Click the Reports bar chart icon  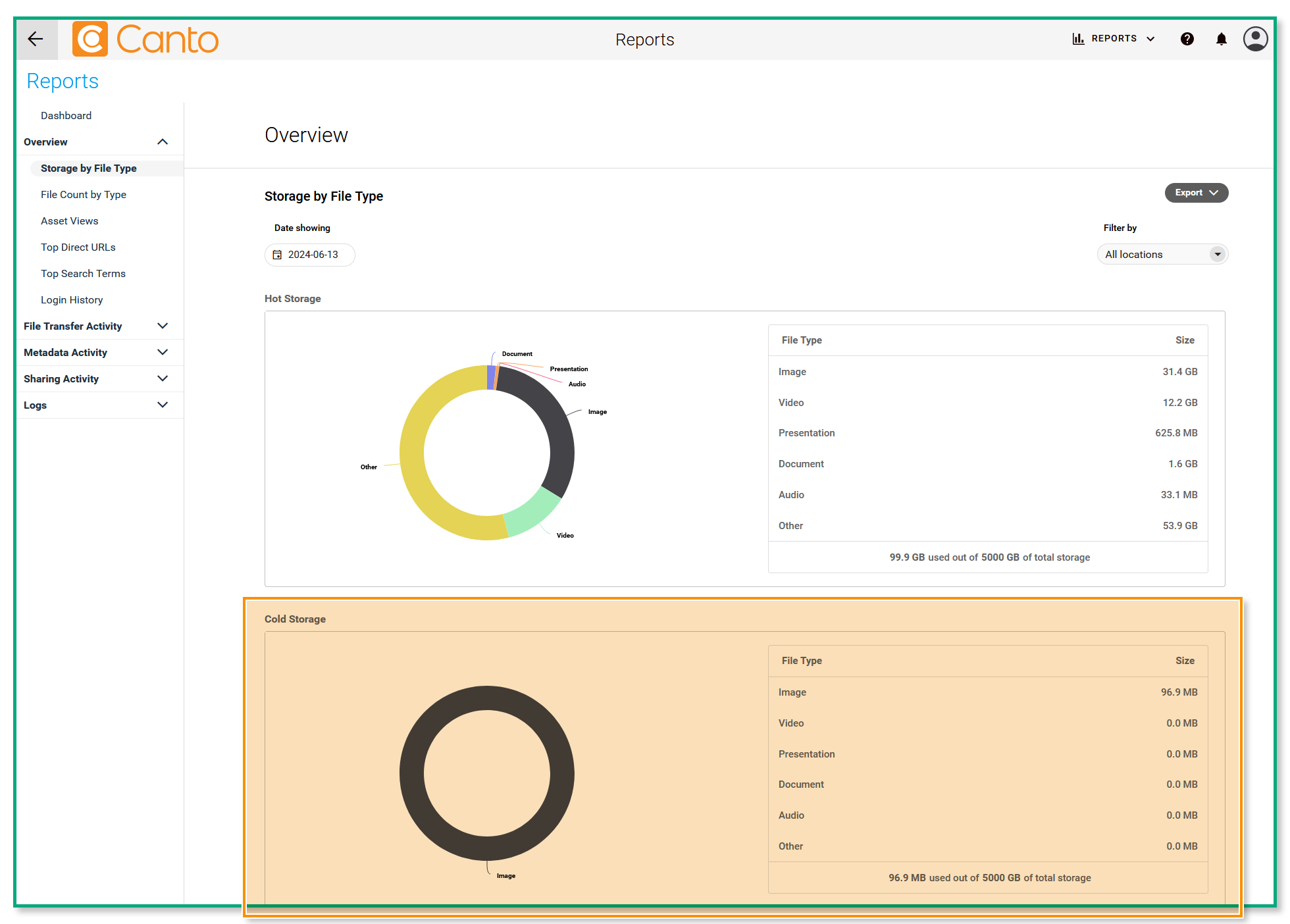click(1078, 39)
